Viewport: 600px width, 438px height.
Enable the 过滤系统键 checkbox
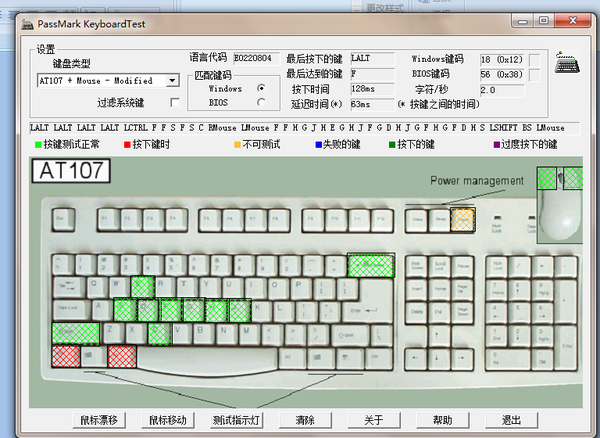click(x=174, y=103)
